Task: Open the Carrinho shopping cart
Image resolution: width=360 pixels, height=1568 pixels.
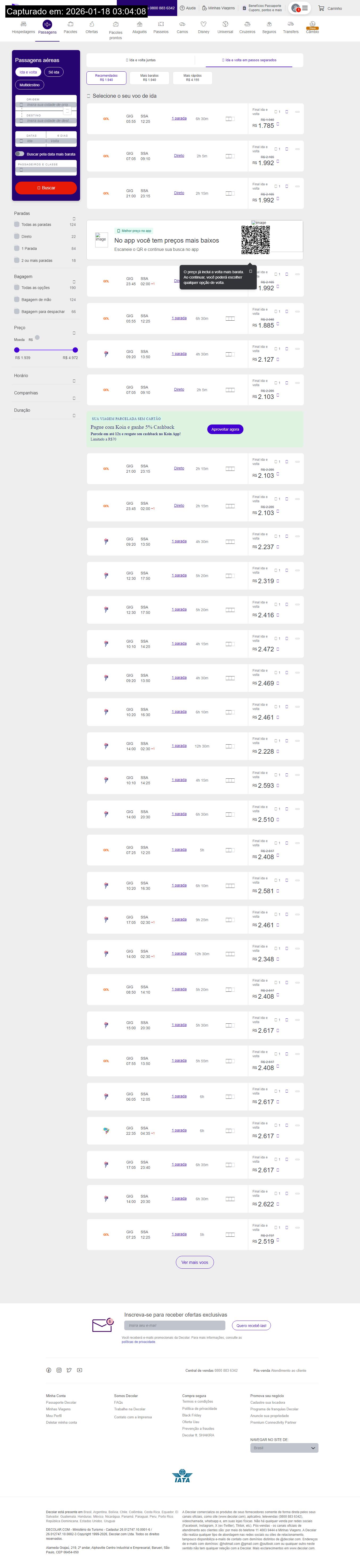Action: click(330, 9)
